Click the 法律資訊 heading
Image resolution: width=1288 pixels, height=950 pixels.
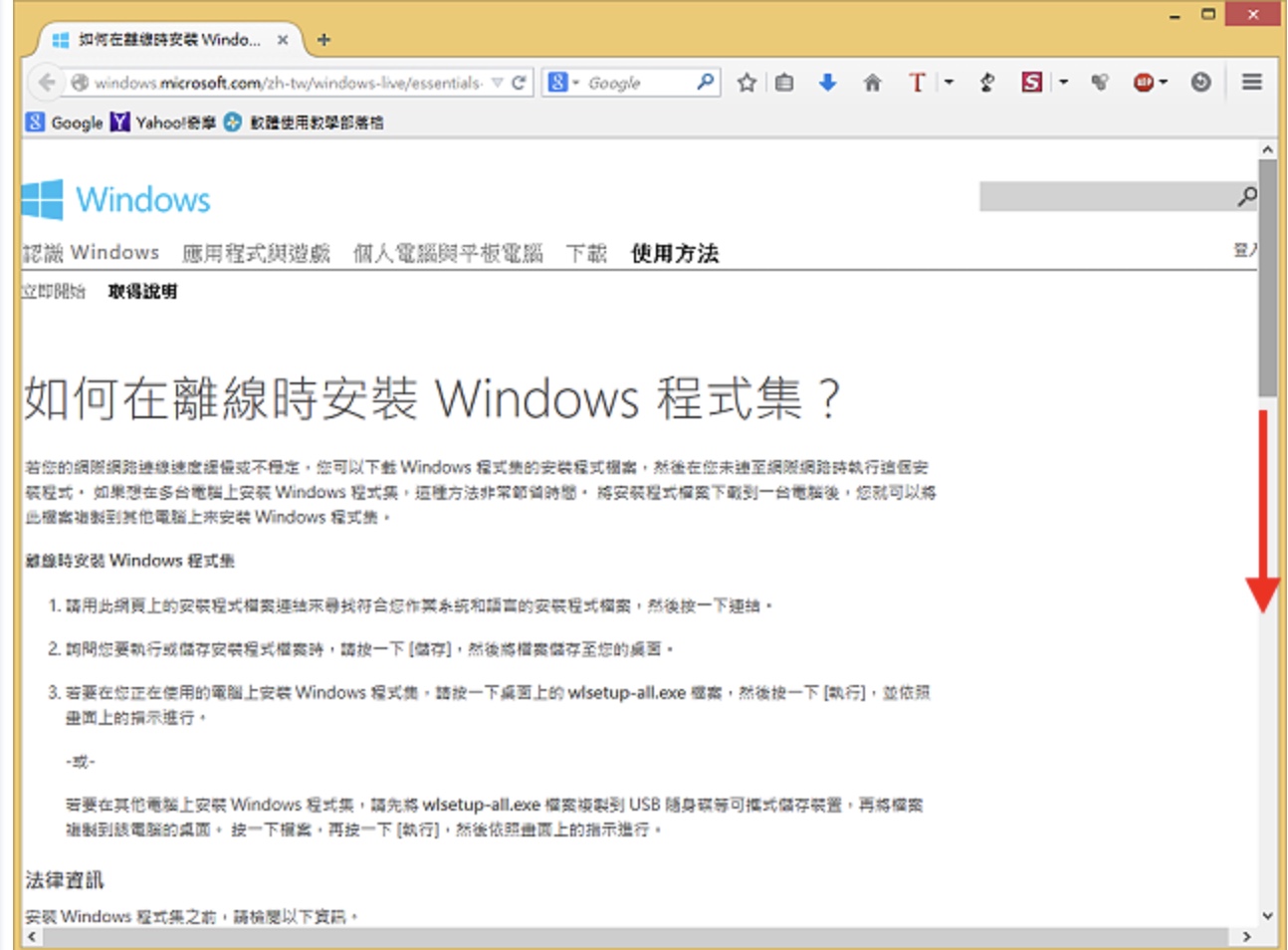[64, 879]
